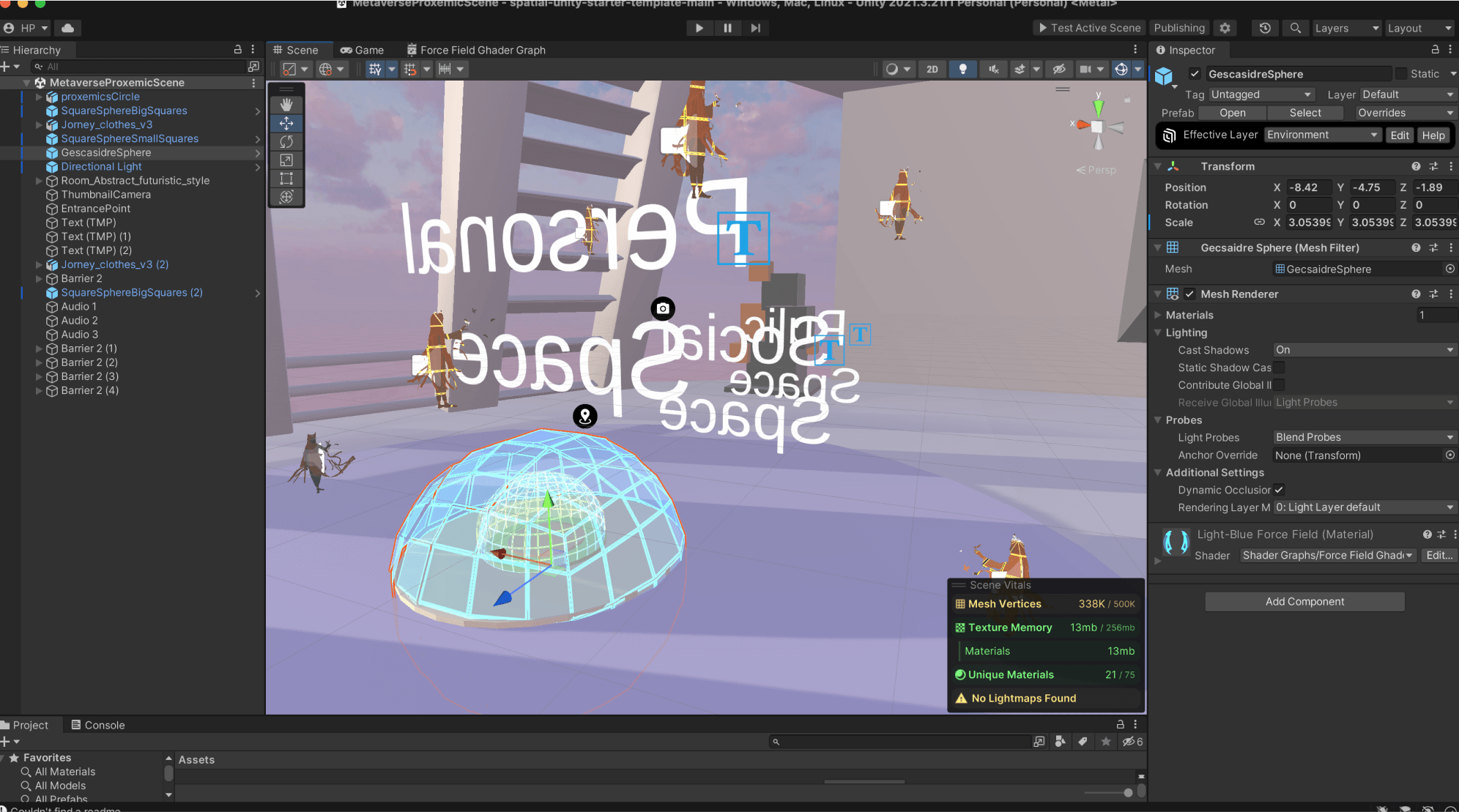Click object picker for Anchor Override
1459x812 pixels.
coord(1450,455)
